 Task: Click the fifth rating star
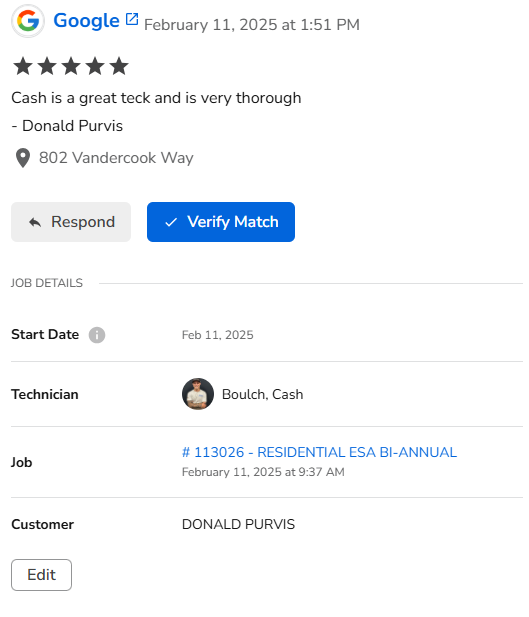click(119, 66)
